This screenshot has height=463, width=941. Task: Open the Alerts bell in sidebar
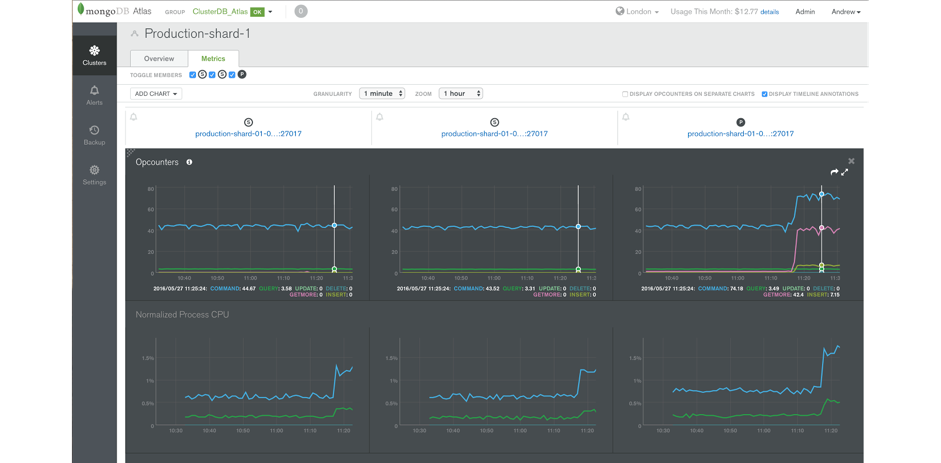click(x=94, y=95)
